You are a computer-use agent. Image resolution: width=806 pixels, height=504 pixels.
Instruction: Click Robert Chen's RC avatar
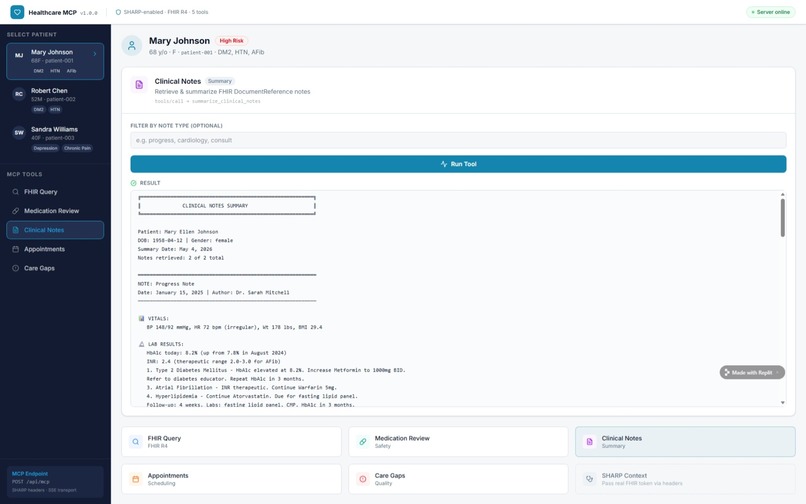point(19,94)
